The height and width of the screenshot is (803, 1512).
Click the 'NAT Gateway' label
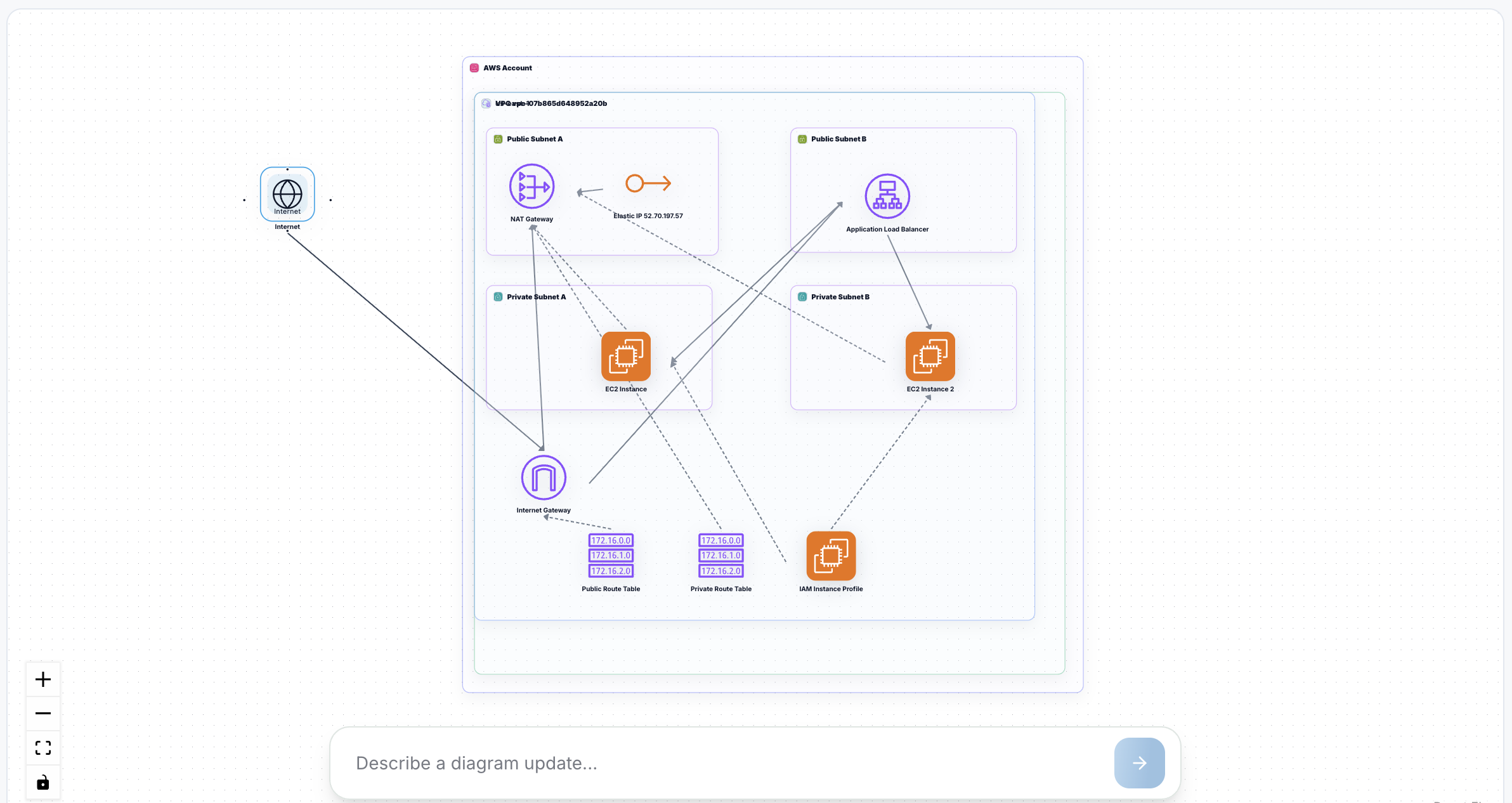tap(531, 219)
